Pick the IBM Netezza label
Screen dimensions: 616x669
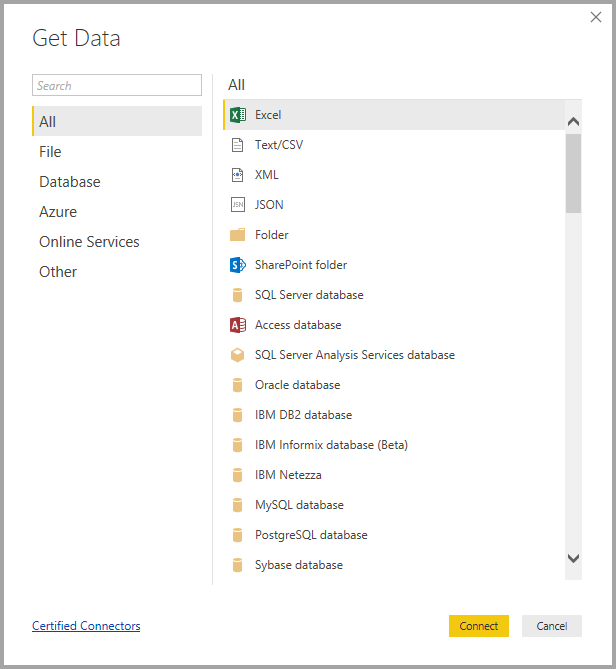[288, 475]
